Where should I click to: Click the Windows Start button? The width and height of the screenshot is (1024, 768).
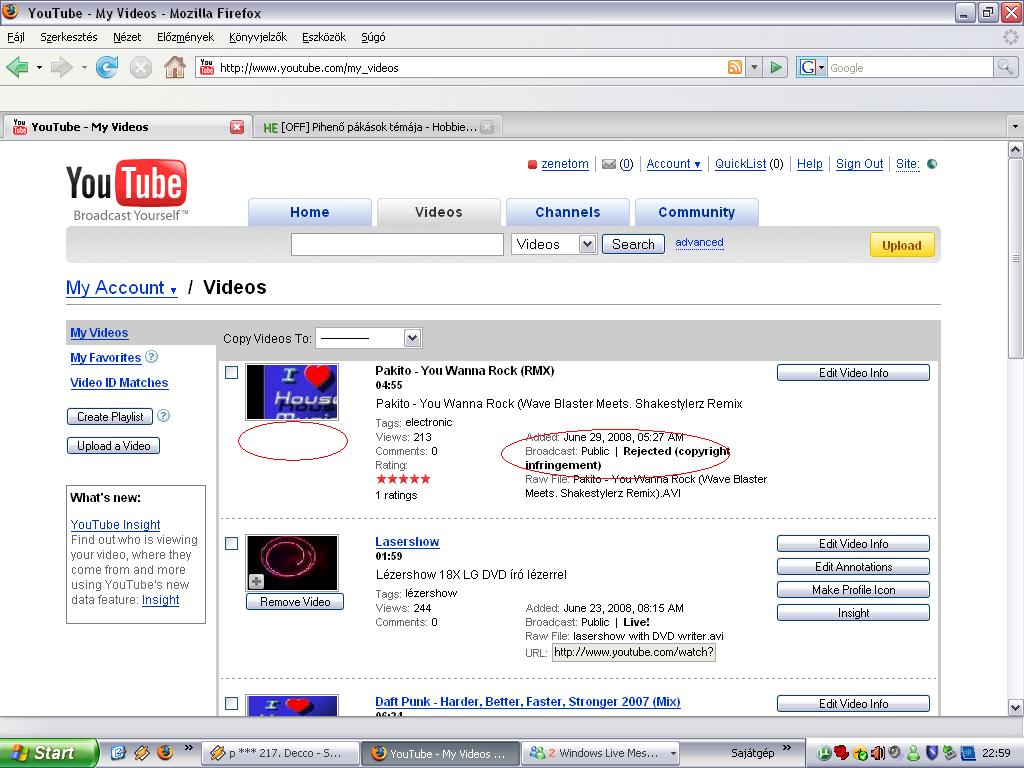pyautogui.click(x=48, y=753)
